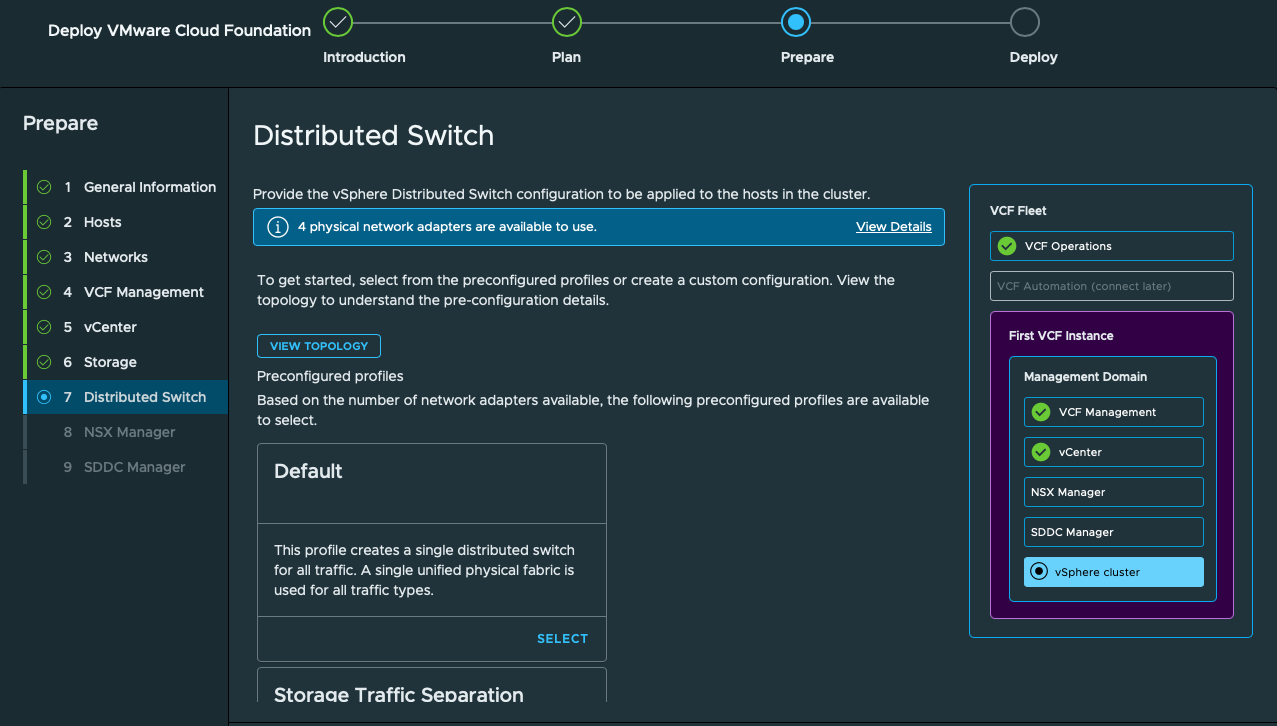Screen dimensions: 1277x726
Task: Click green check icon in VCF Operations box
Action: (x=1007, y=246)
